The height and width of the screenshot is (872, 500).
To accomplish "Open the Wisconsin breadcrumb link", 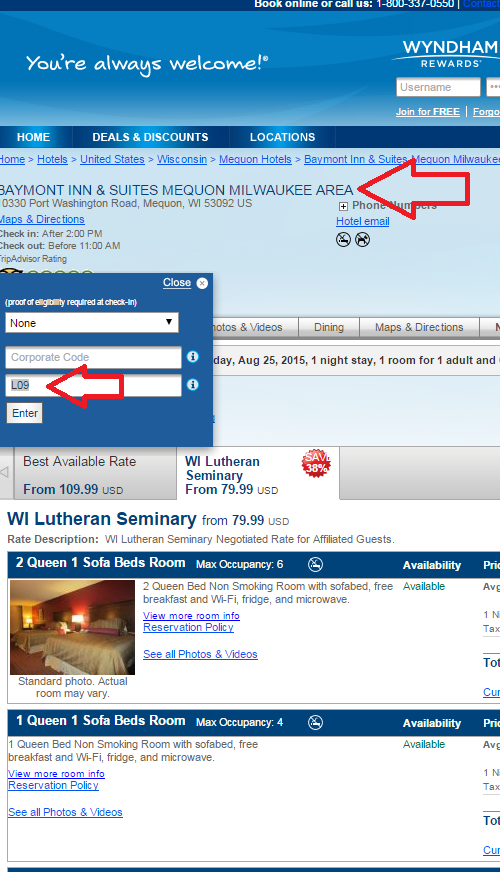I will coord(182,159).
